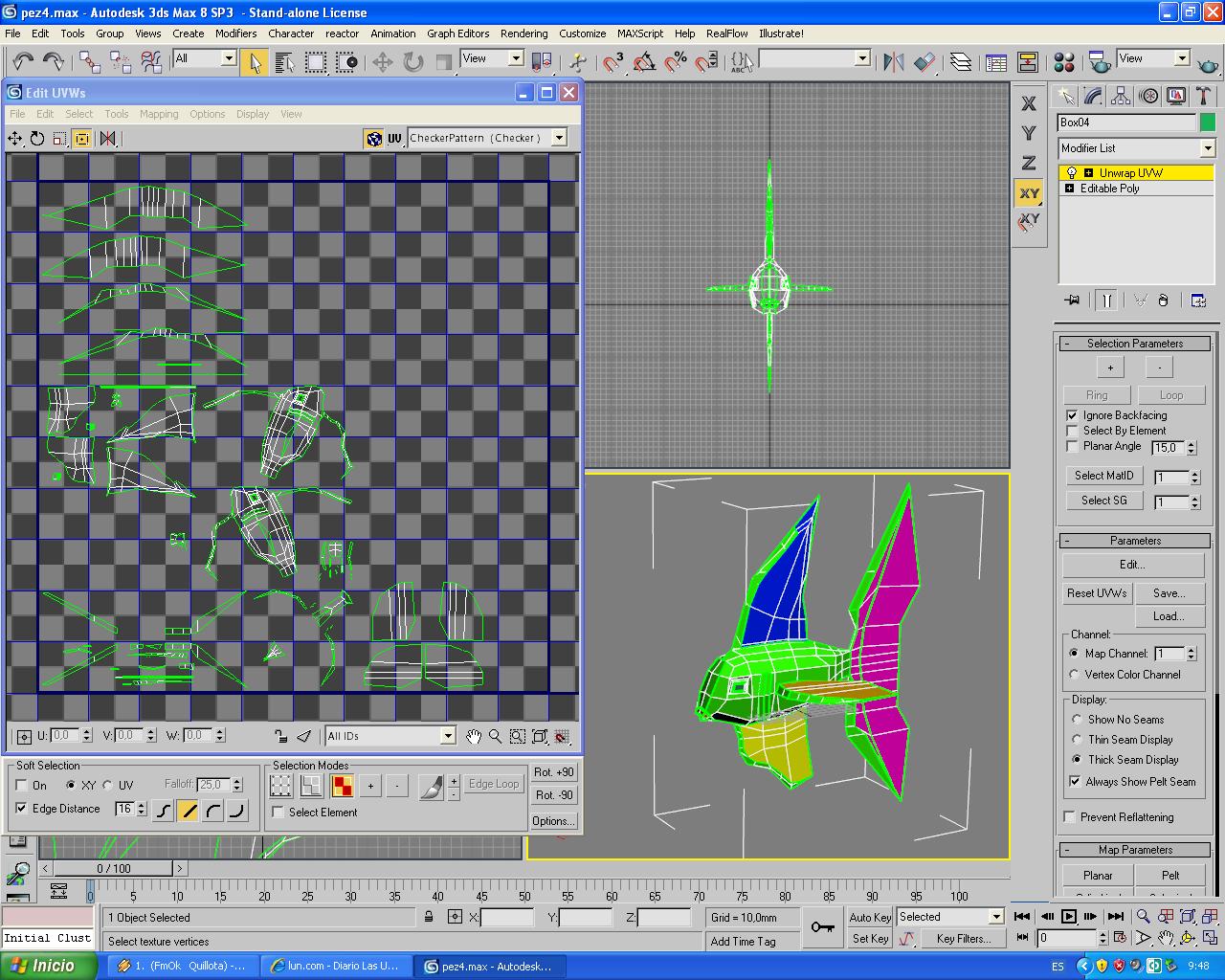Activate Freeform Mode in Edit UVWs
This screenshot has height=980, width=1225.
pyautogui.click(x=81, y=139)
